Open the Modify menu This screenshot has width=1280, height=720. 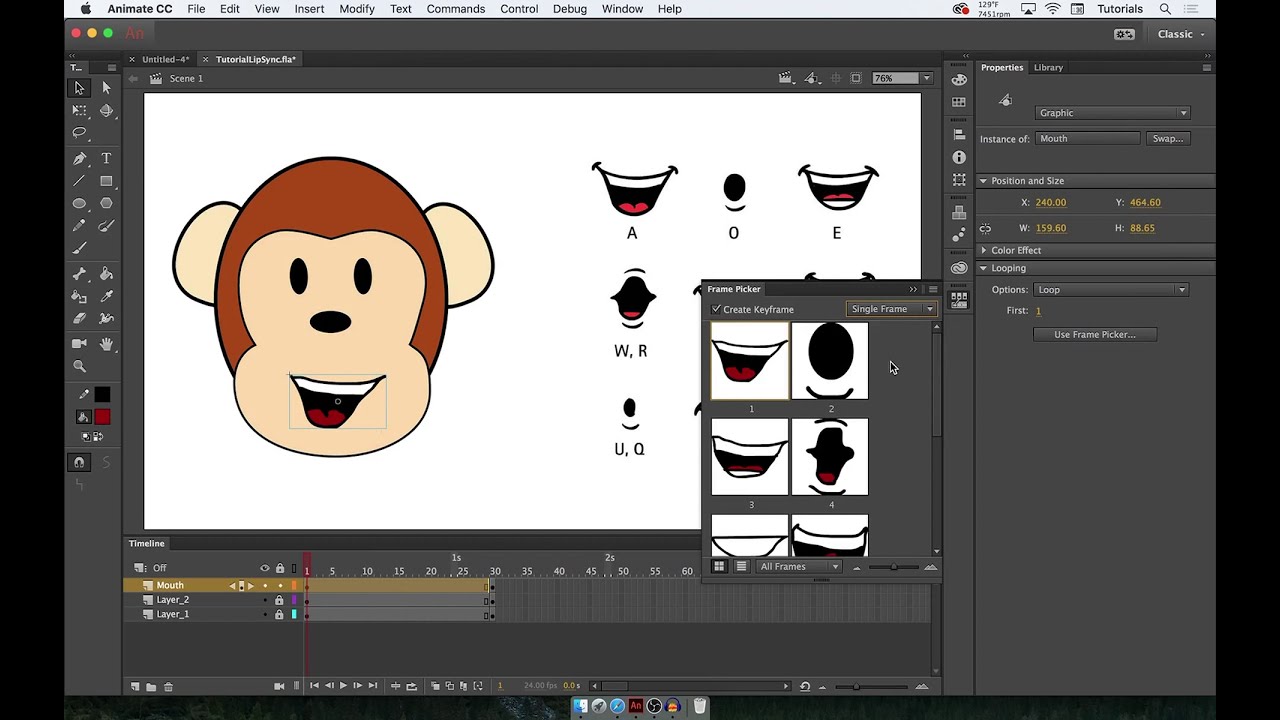357,9
